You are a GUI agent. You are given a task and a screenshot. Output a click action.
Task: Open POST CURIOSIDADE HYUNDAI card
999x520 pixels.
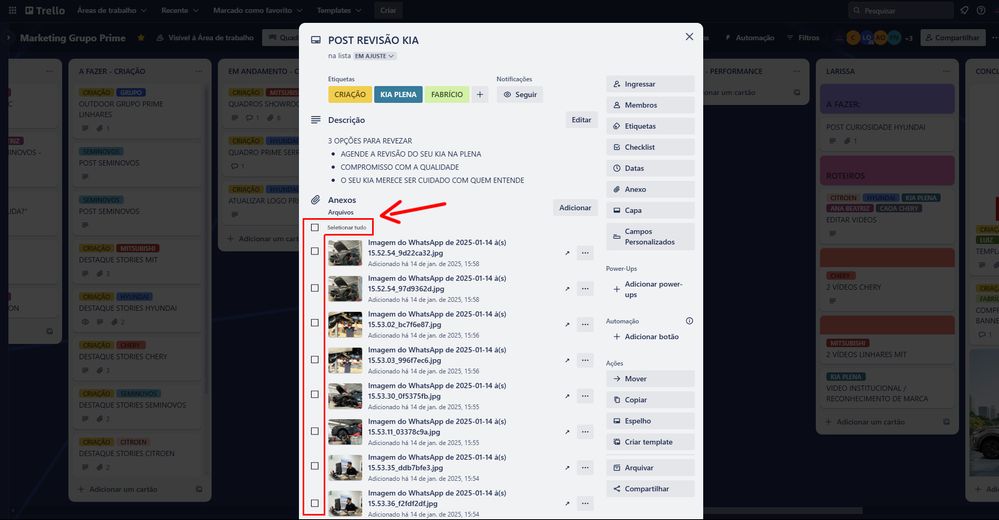(887, 134)
